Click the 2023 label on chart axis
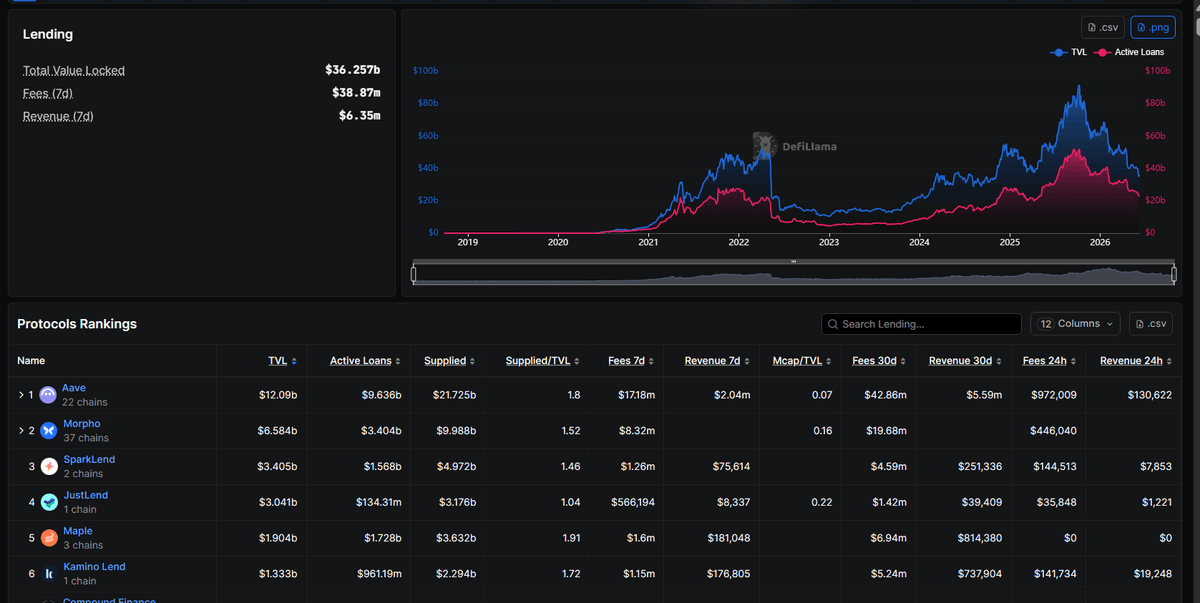1200x603 pixels. [829, 242]
